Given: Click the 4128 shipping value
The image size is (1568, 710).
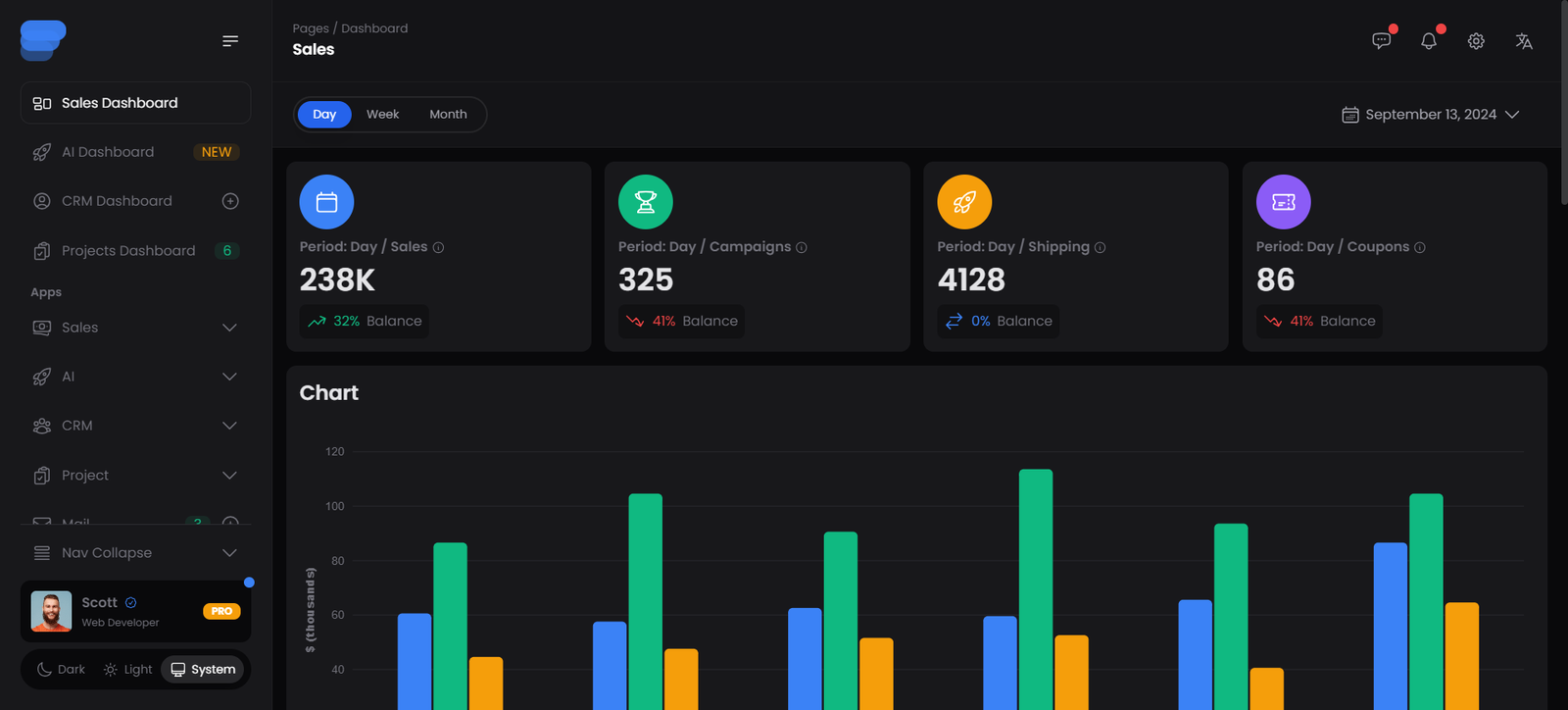Looking at the screenshot, I should click(x=971, y=280).
